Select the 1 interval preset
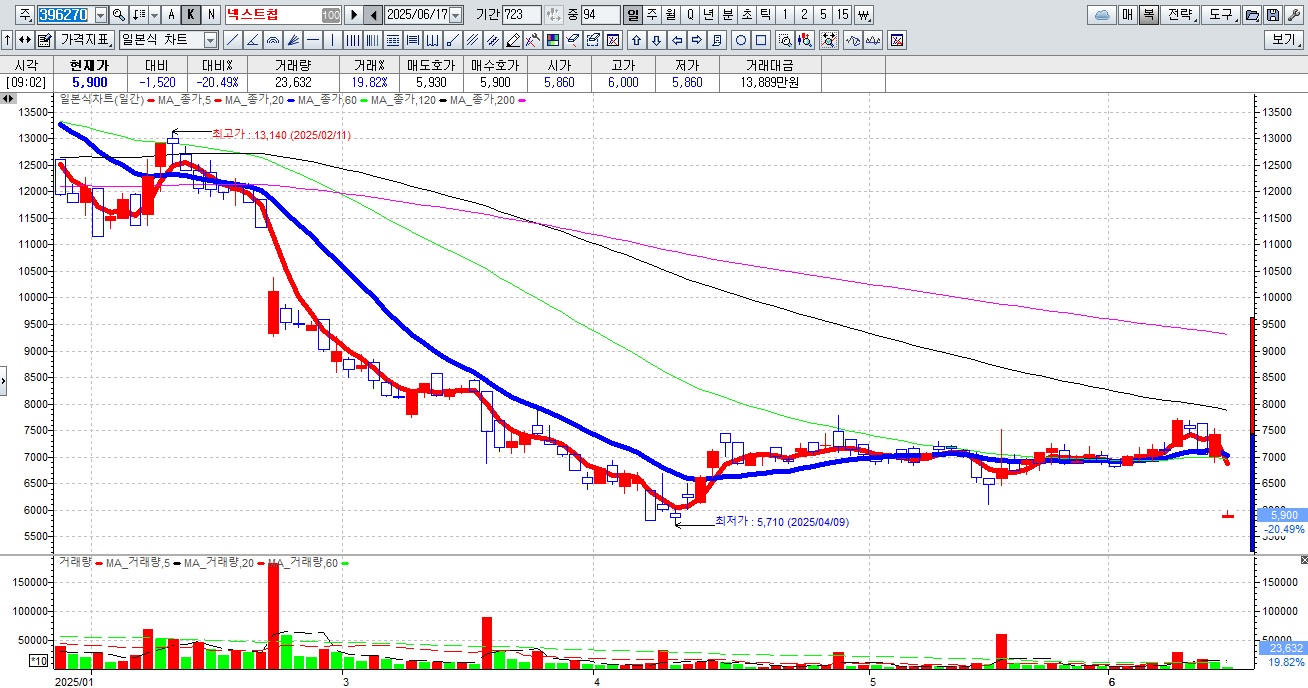 click(785, 15)
